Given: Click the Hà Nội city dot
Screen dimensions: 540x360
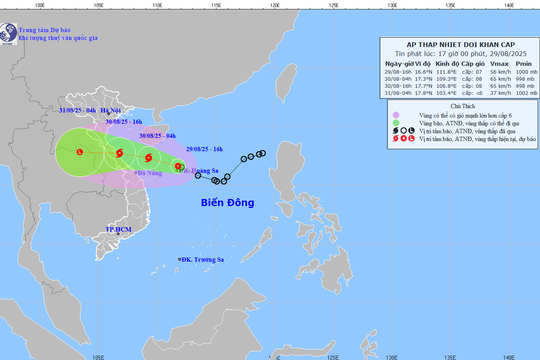Looking at the screenshot, I should pyautogui.click(x=108, y=113).
